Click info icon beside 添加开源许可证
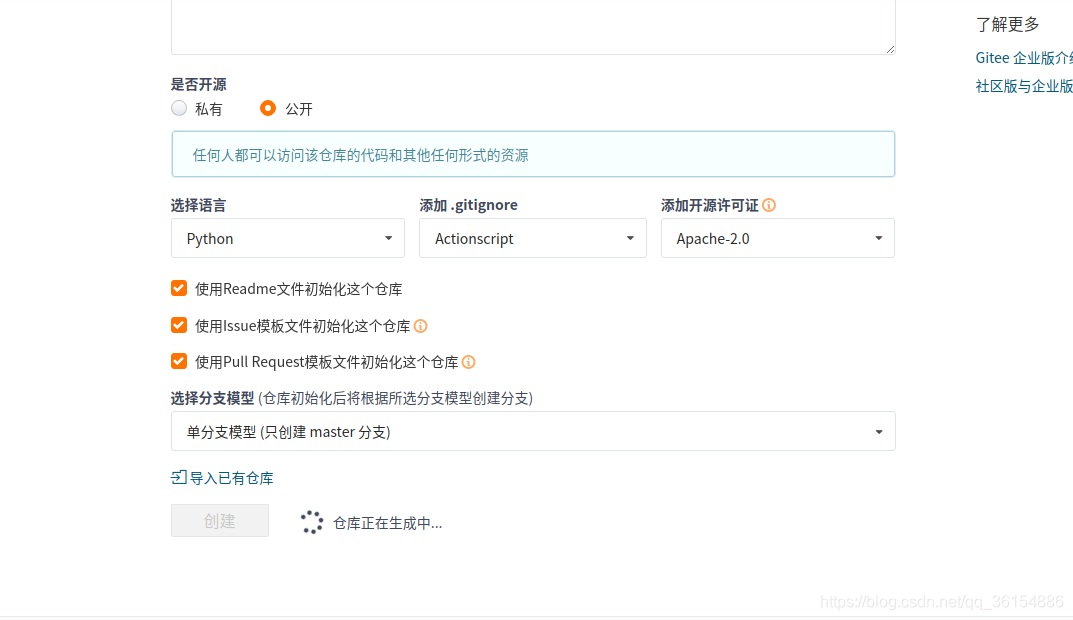Image resolution: width=1073 pixels, height=620 pixels. tap(769, 205)
